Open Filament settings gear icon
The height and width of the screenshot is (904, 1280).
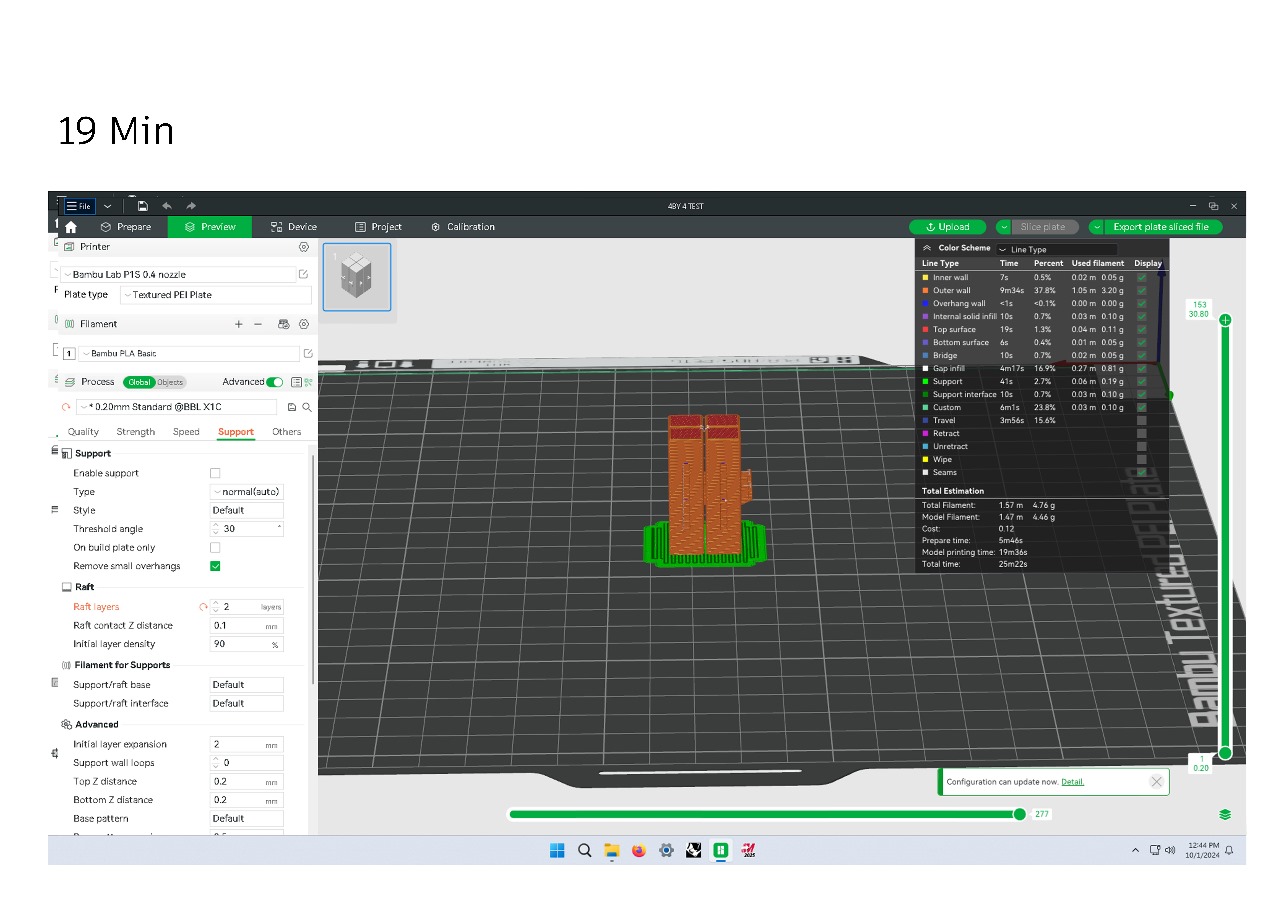coord(304,324)
